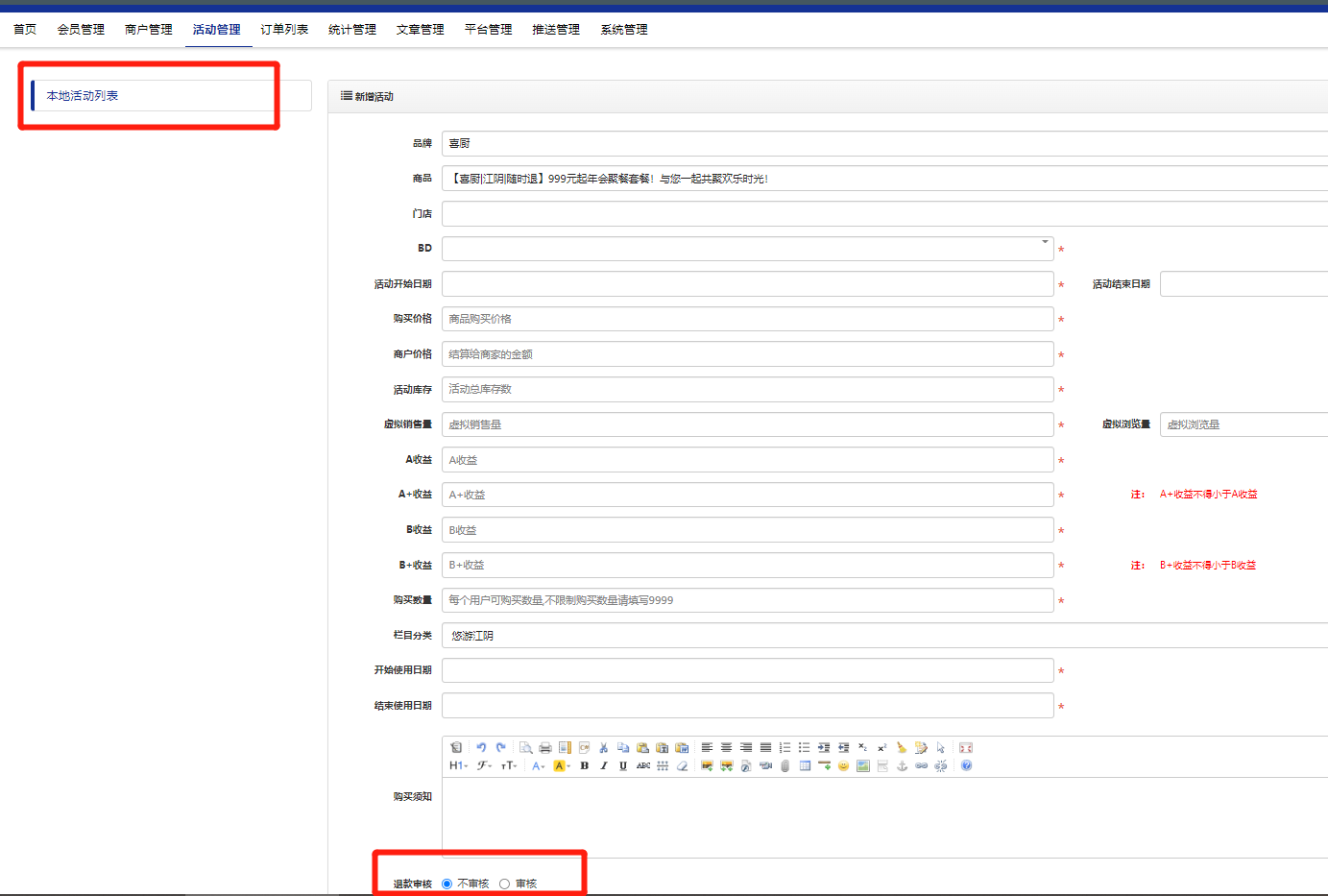The height and width of the screenshot is (896, 1328).
Task: Open the highlight color picker
Action: (562, 765)
